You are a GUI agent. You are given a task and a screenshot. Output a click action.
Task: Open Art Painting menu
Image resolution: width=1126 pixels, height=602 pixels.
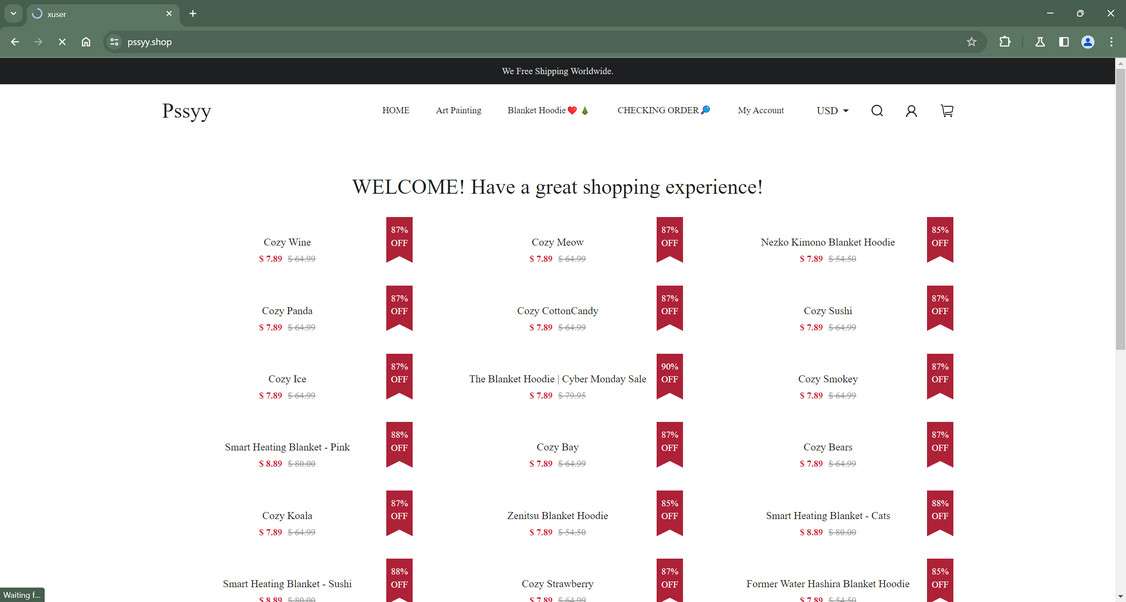[458, 111]
